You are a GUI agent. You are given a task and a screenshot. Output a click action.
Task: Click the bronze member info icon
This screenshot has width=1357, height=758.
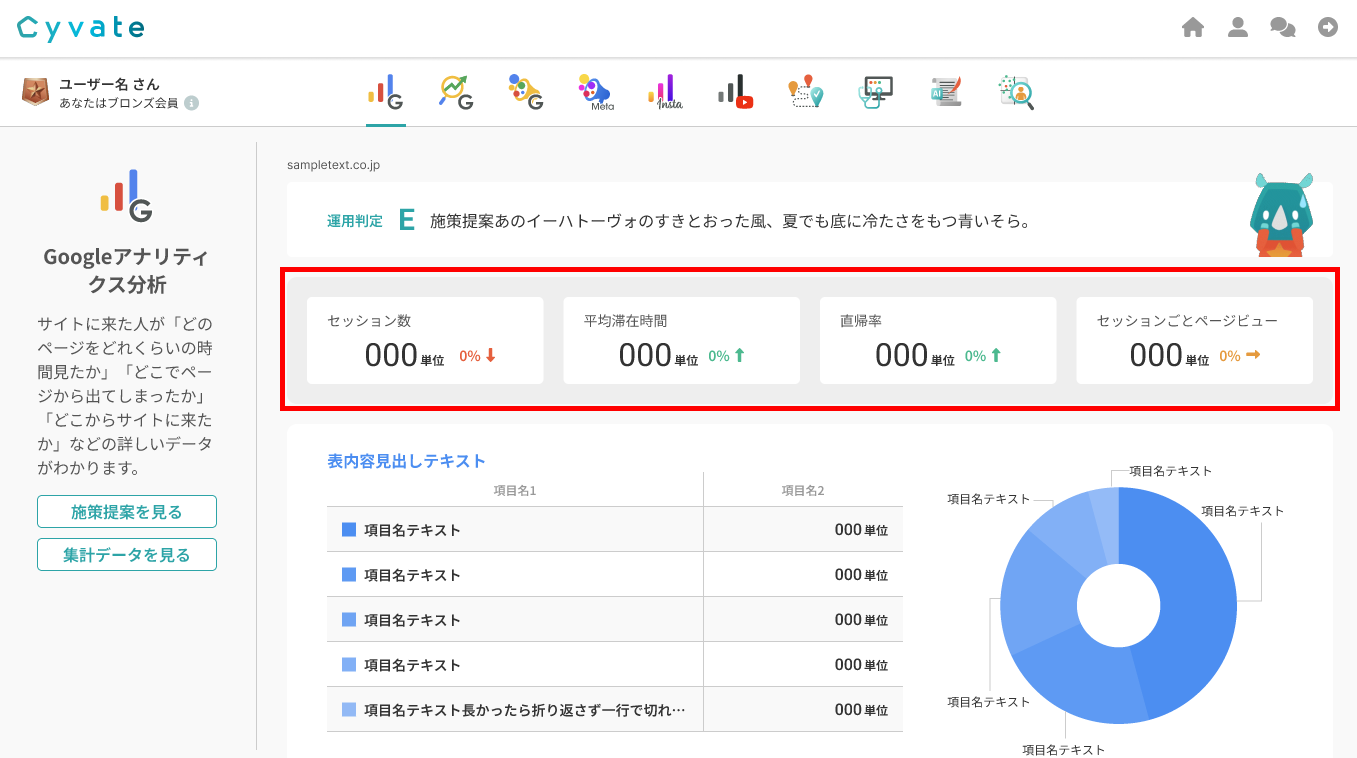[x=191, y=103]
